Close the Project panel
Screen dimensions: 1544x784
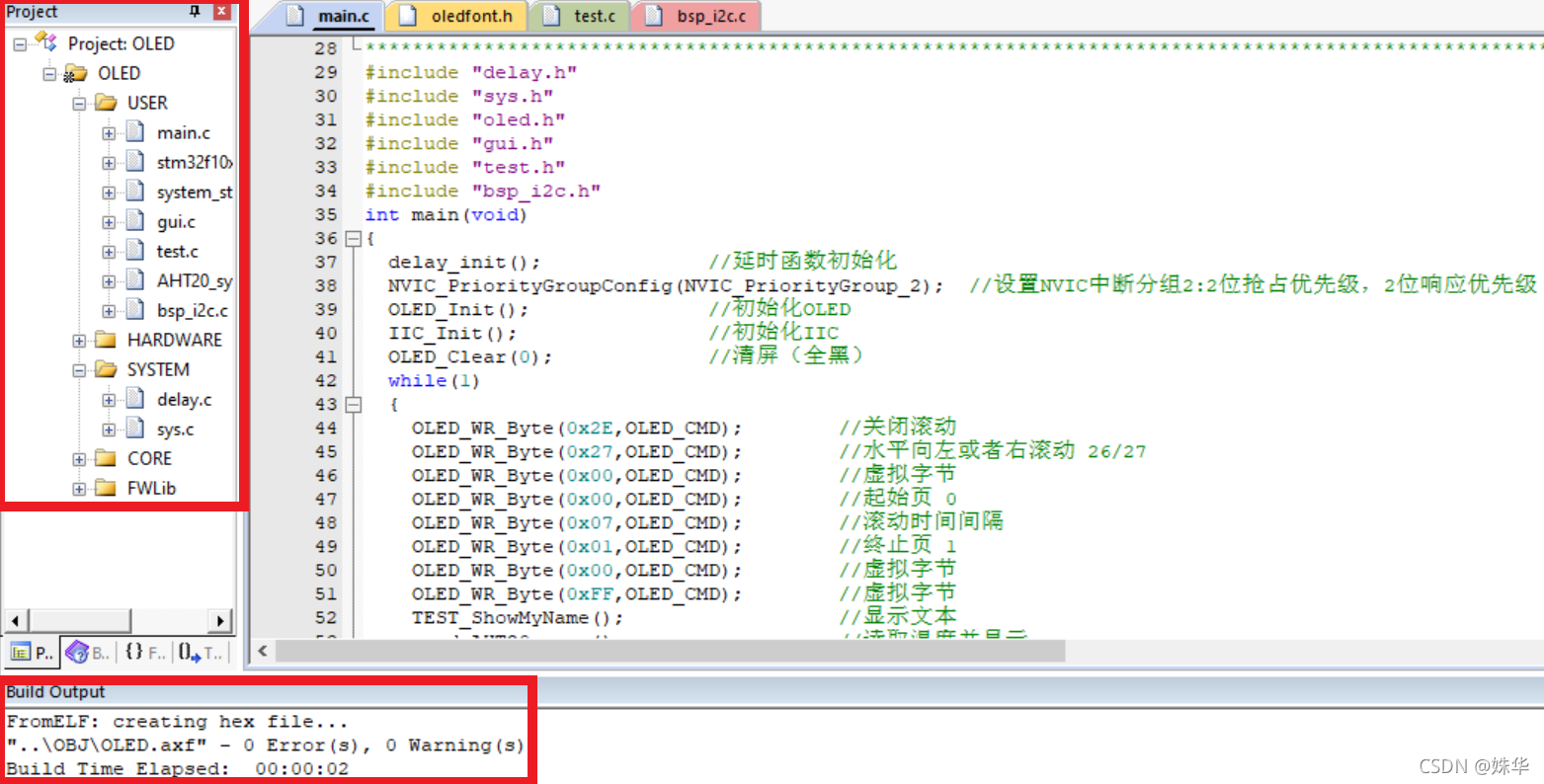click(x=221, y=12)
